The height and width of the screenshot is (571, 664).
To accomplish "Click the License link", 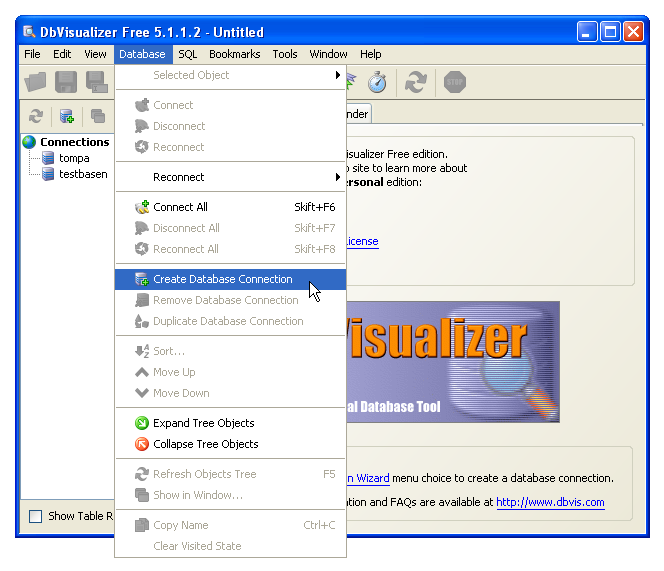I will pyautogui.click(x=362, y=241).
